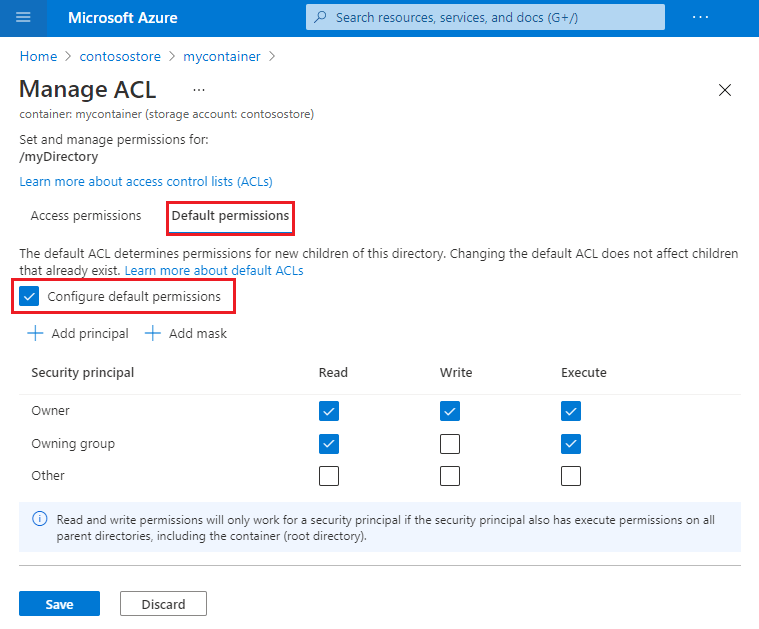The image size is (759, 629).
Task: Click the Write column header
Action: click(456, 373)
